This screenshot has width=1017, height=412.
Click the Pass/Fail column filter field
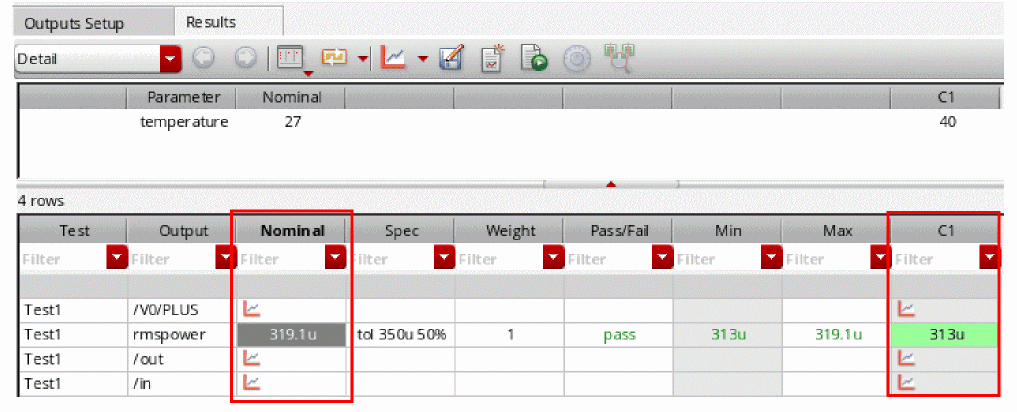click(x=608, y=259)
